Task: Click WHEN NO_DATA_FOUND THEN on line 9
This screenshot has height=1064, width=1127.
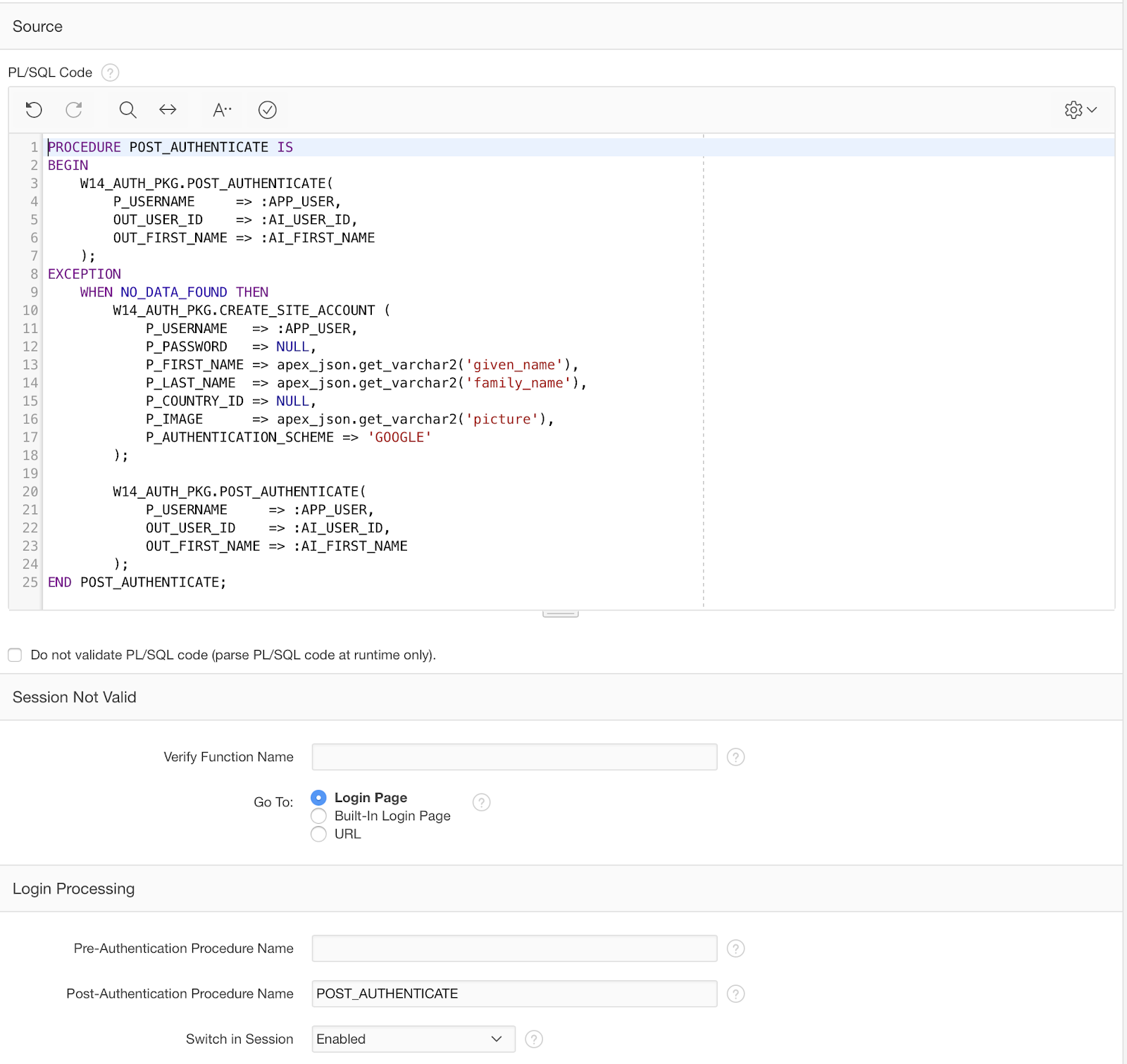Action: (174, 292)
